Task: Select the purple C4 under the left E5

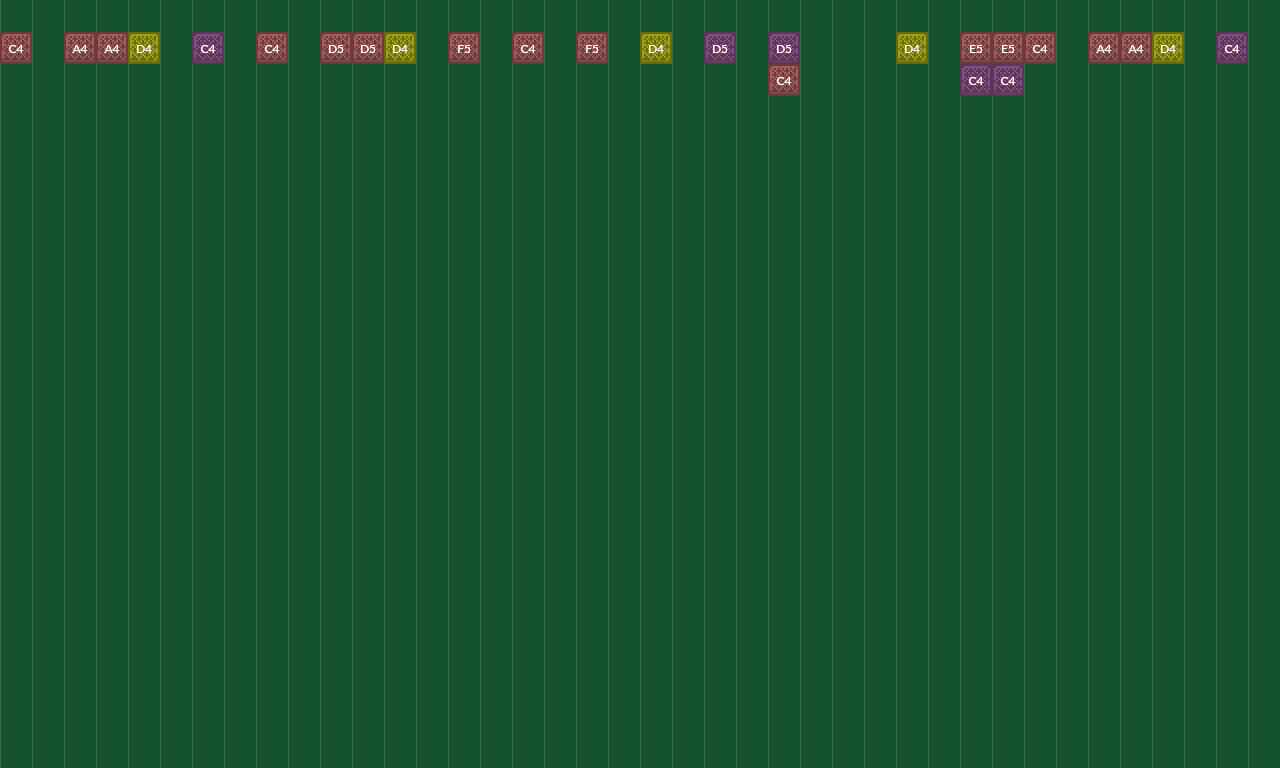Action: pos(976,80)
